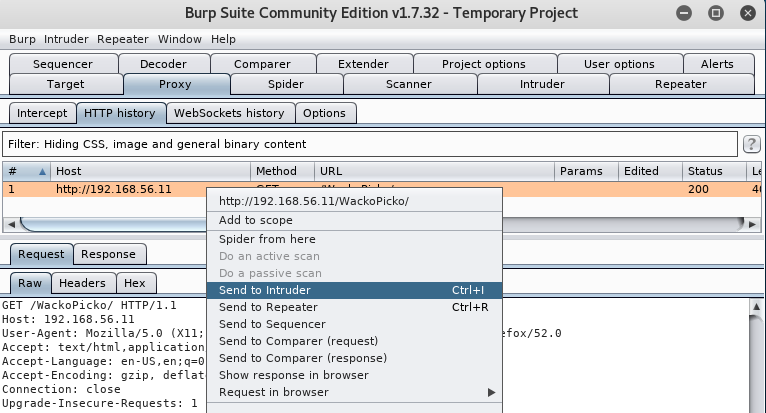Choose Send to Sequencer
Image resolution: width=766 pixels, height=413 pixels.
click(x=354, y=325)
